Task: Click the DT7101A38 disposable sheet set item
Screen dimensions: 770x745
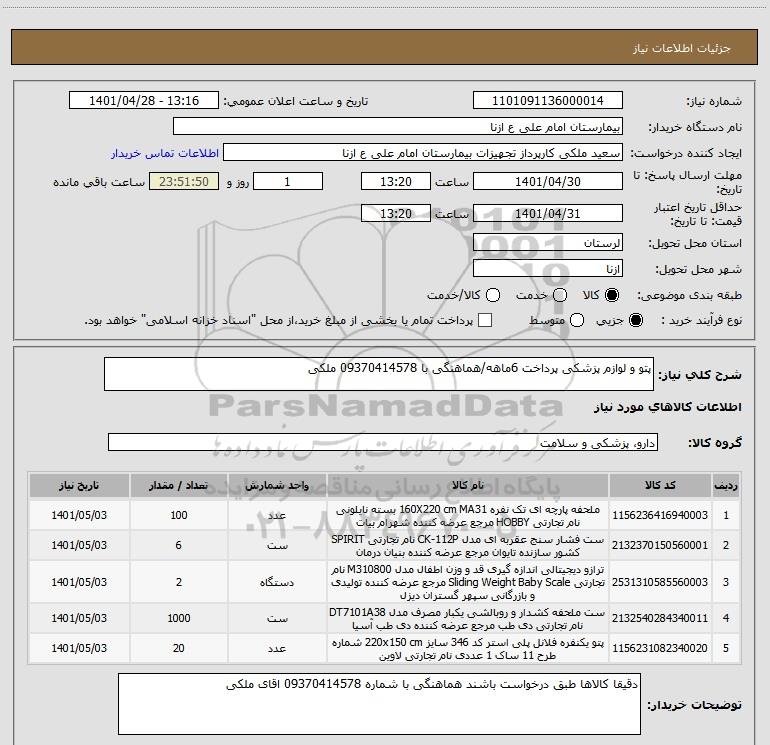Action: click(x=468, y=619)
